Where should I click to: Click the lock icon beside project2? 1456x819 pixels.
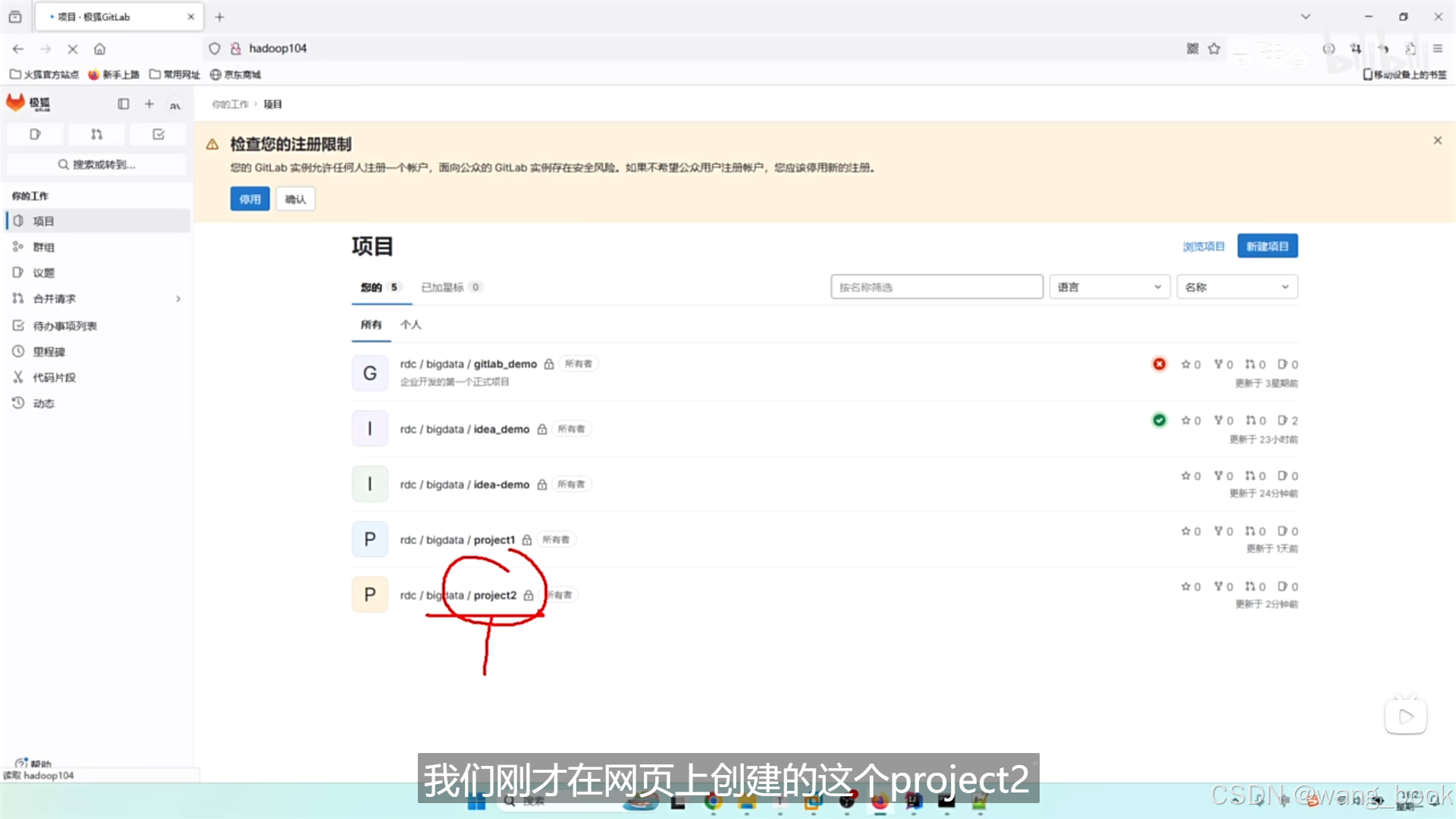(x=529, y=595)
